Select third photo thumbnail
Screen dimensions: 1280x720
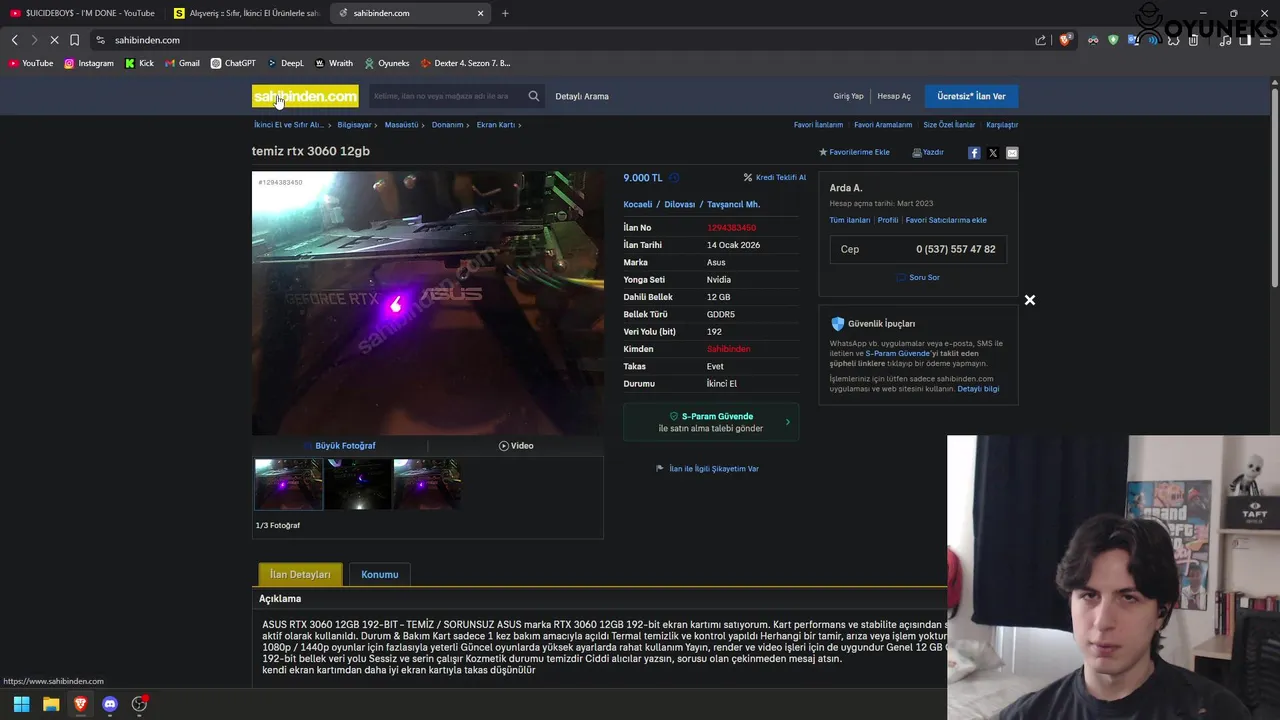pyautogui.click(x=427, y=484)
